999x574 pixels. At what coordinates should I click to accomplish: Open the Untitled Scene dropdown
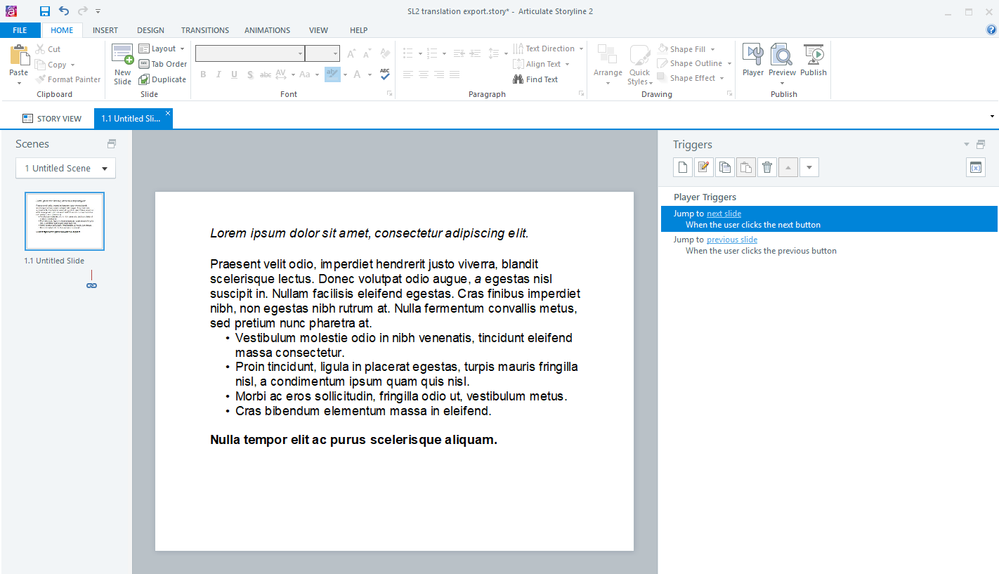coord(66,168)
